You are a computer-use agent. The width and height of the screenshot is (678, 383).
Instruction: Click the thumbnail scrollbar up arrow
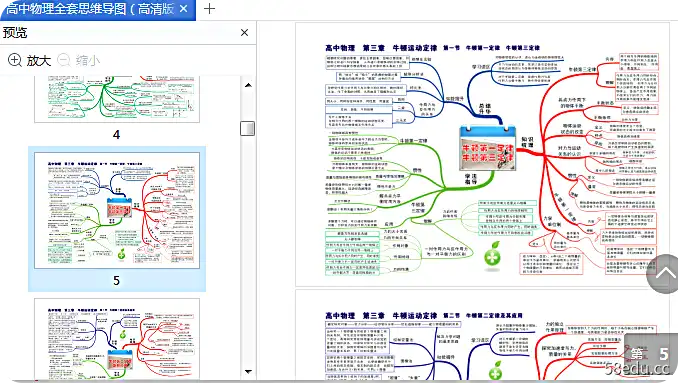click(248, 85)
